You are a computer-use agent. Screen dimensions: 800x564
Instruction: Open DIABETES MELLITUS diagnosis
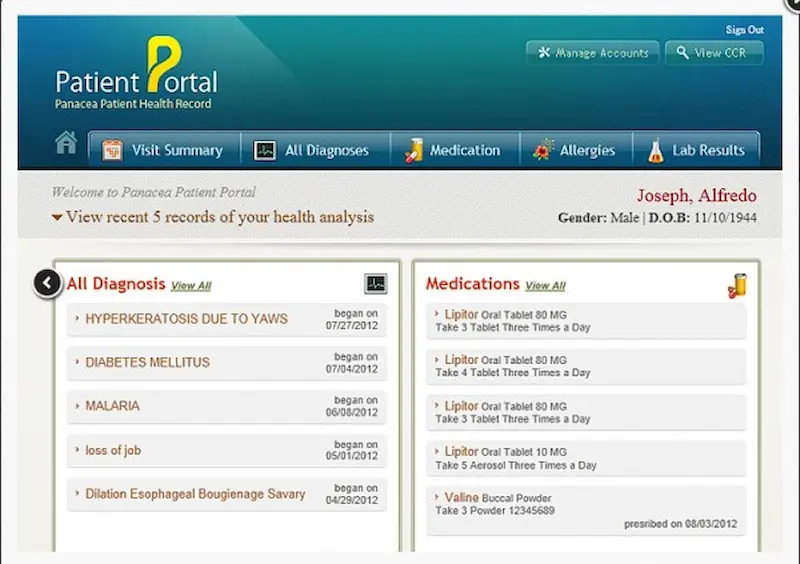tap(147, 362)
